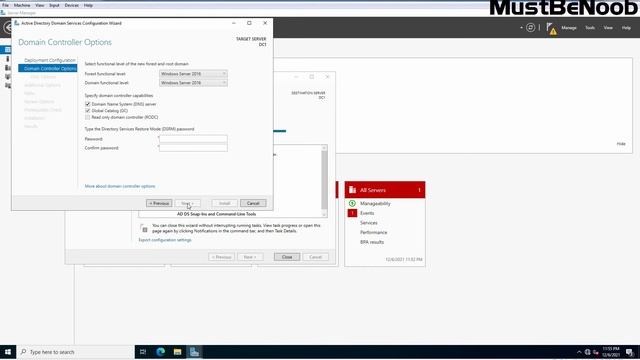Switch to Server Manager taskbar icon
The image size is (640, 360).
tap(194, 352)
